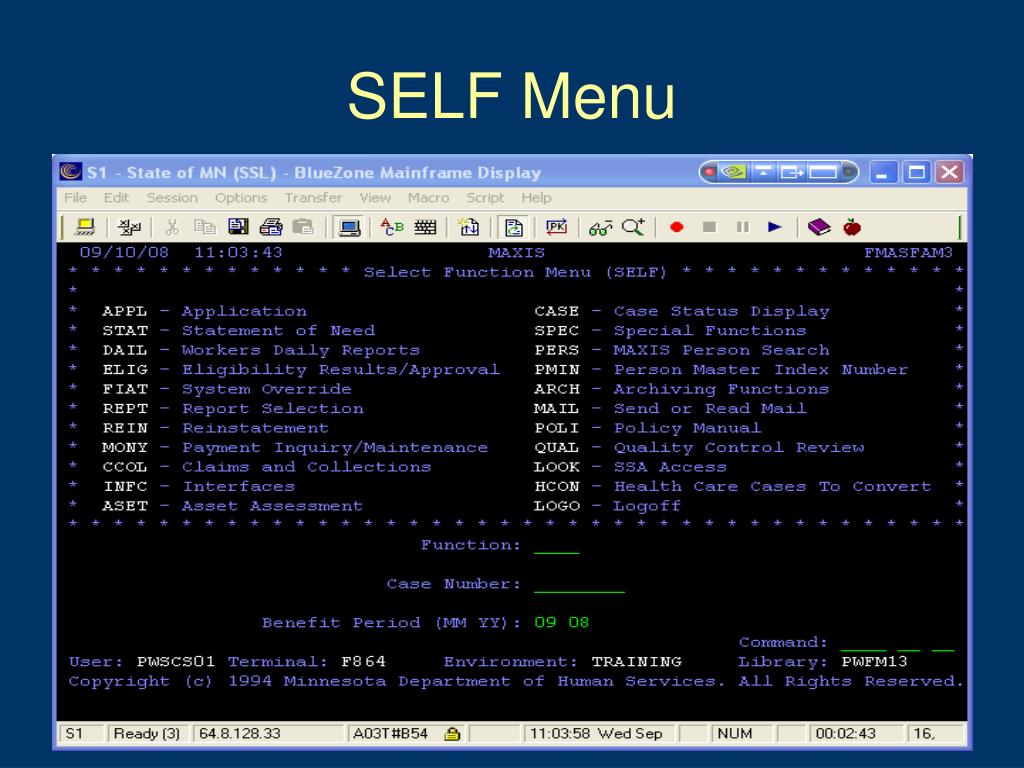Screen dimensions: 1024x768
Task: Click the 00:02:43 session timer cell
Action: click(856, 734)
